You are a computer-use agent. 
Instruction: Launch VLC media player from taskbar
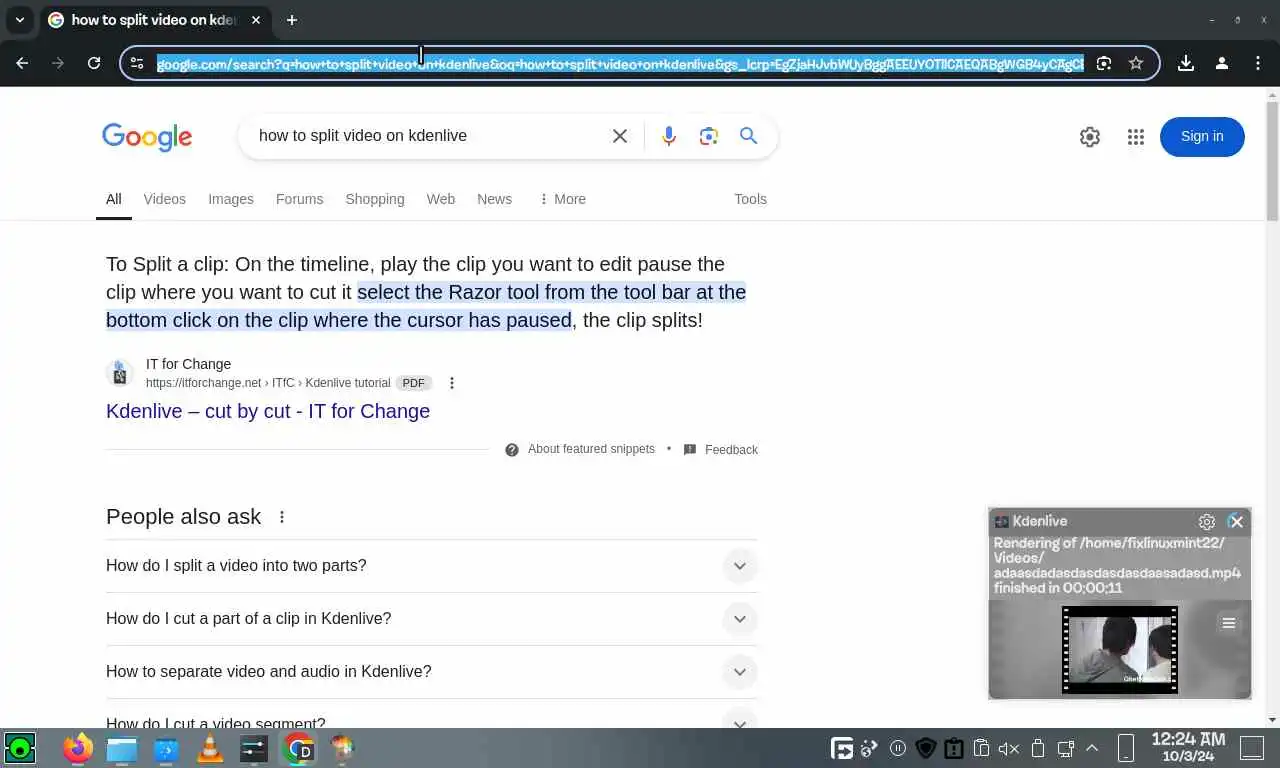[210, 748]
